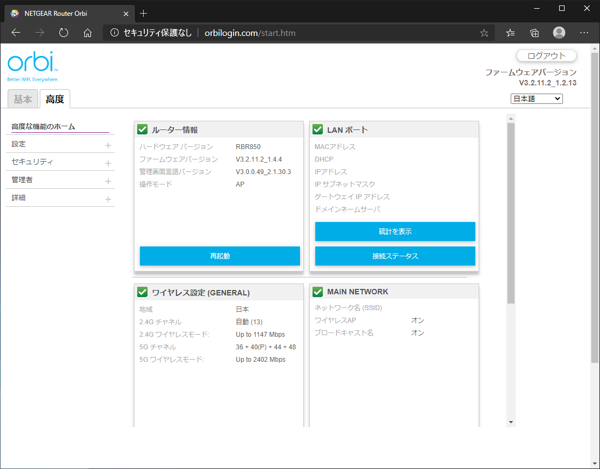Screen dimensions: 600x469
Task: Go to browser home page icon
Action: pos(88,33)
